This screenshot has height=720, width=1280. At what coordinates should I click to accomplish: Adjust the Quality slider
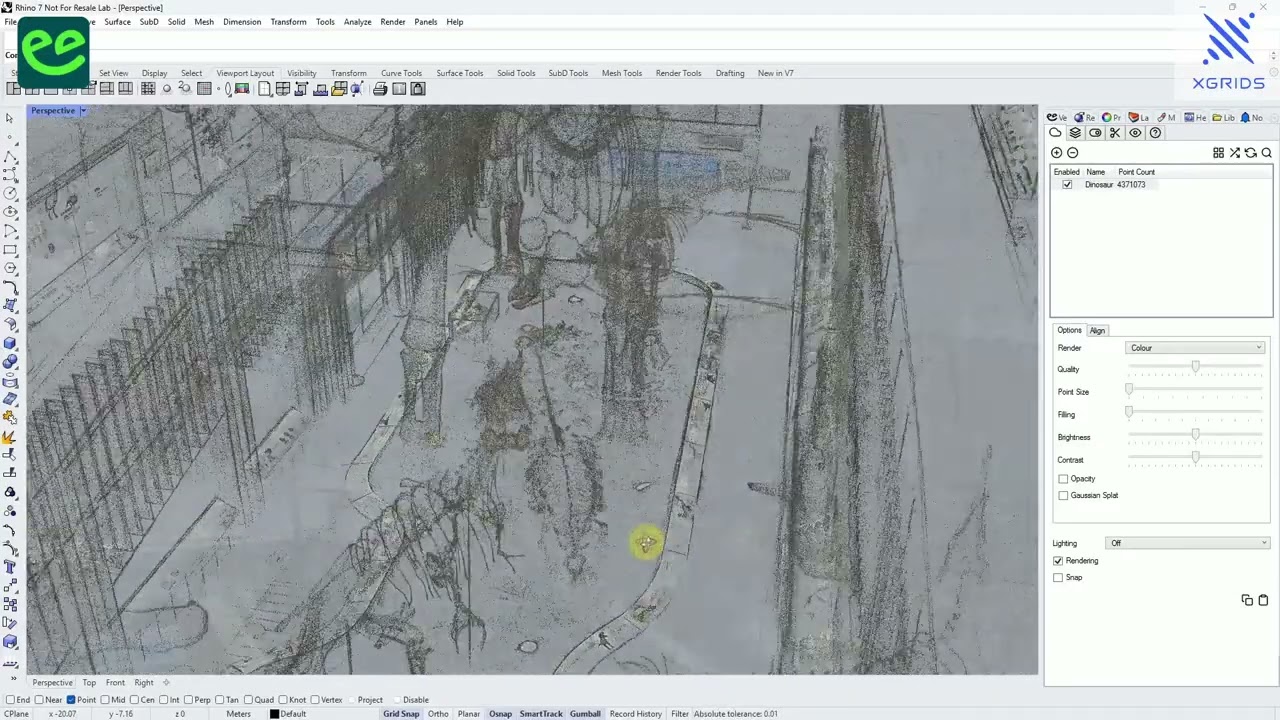click(x=1195, y=369)
